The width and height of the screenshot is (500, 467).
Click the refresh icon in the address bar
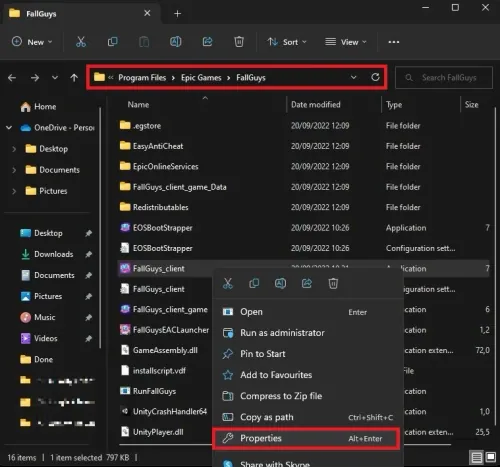tap(375, 77)
